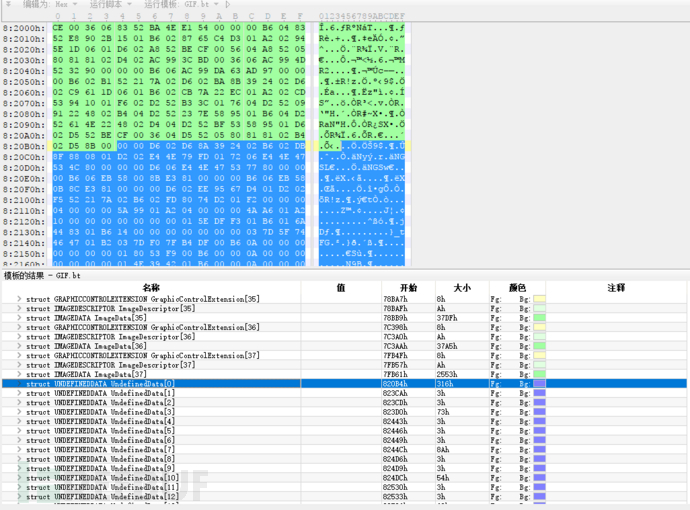Open the 运行模板 GIF.bt dropdown
Screen dimensions: 690x510
(x=181, y=4)
